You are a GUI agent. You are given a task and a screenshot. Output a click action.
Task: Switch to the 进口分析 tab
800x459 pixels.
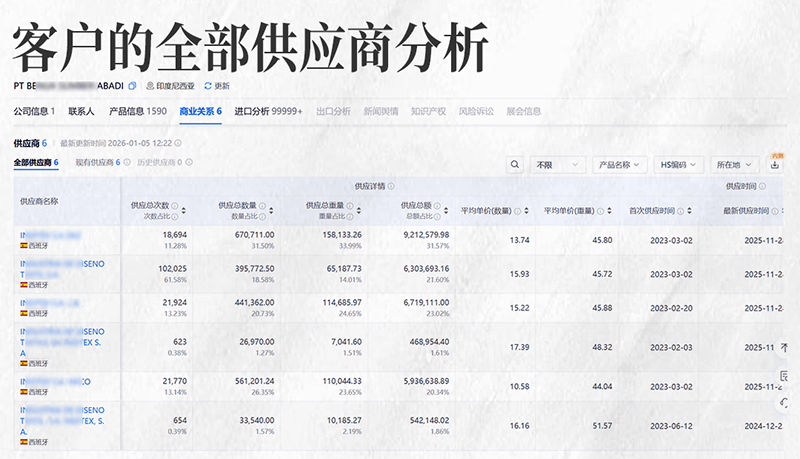pyautogui.click(x=267, y=111)
